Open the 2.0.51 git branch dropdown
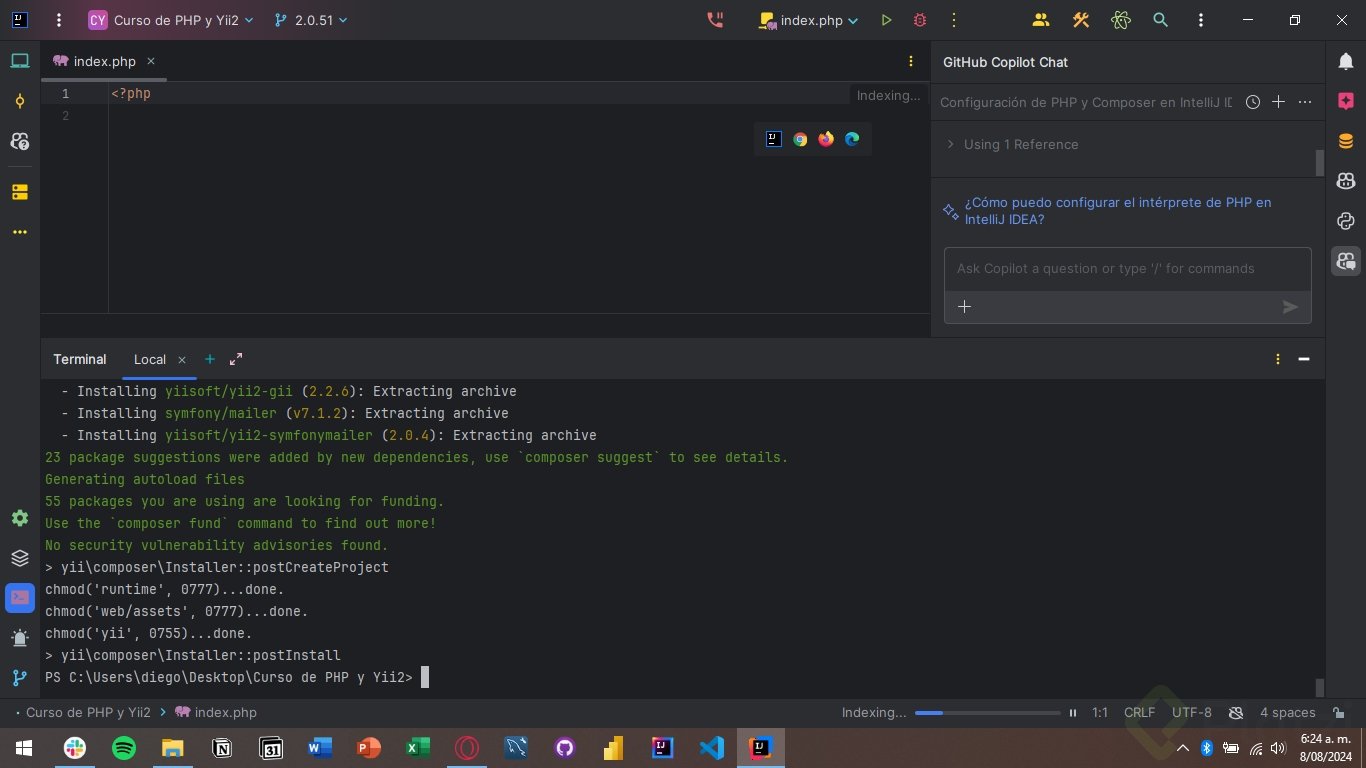 point(313,20)
